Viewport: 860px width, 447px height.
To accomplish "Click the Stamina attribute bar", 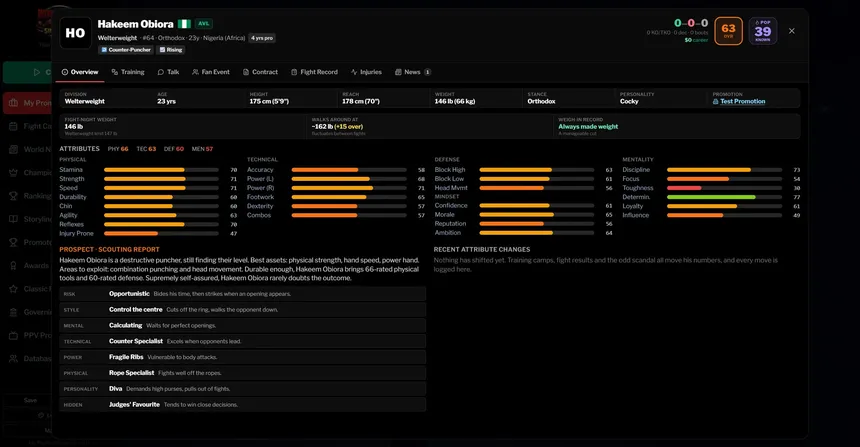I will click(x=161, y=170).
